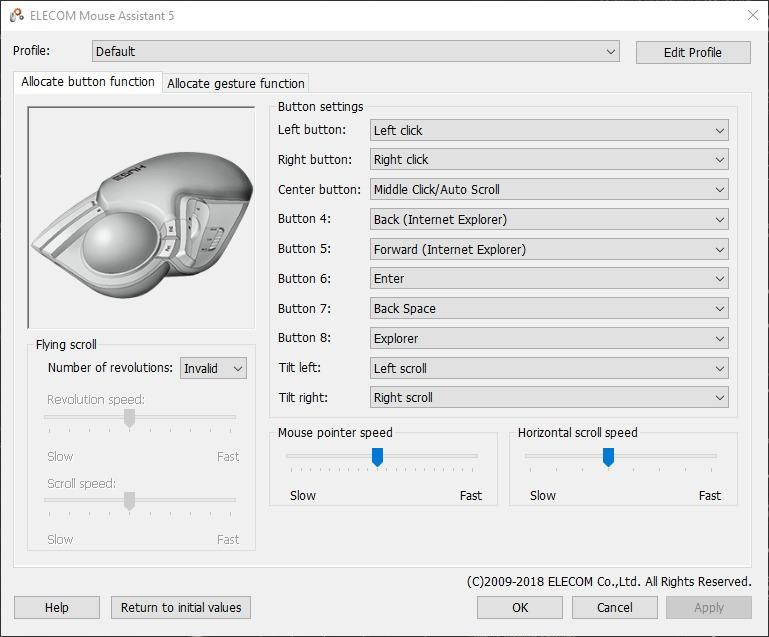
Task: Expand Button 8 dropdown showing Explorer
Action: coord(549,338)
